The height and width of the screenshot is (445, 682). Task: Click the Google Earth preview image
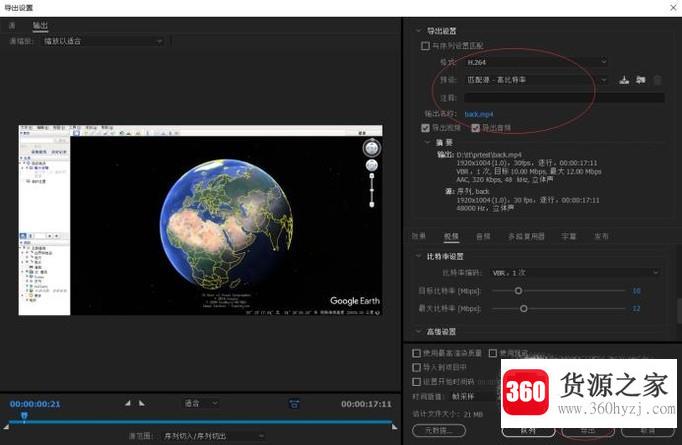coord(201,220)
